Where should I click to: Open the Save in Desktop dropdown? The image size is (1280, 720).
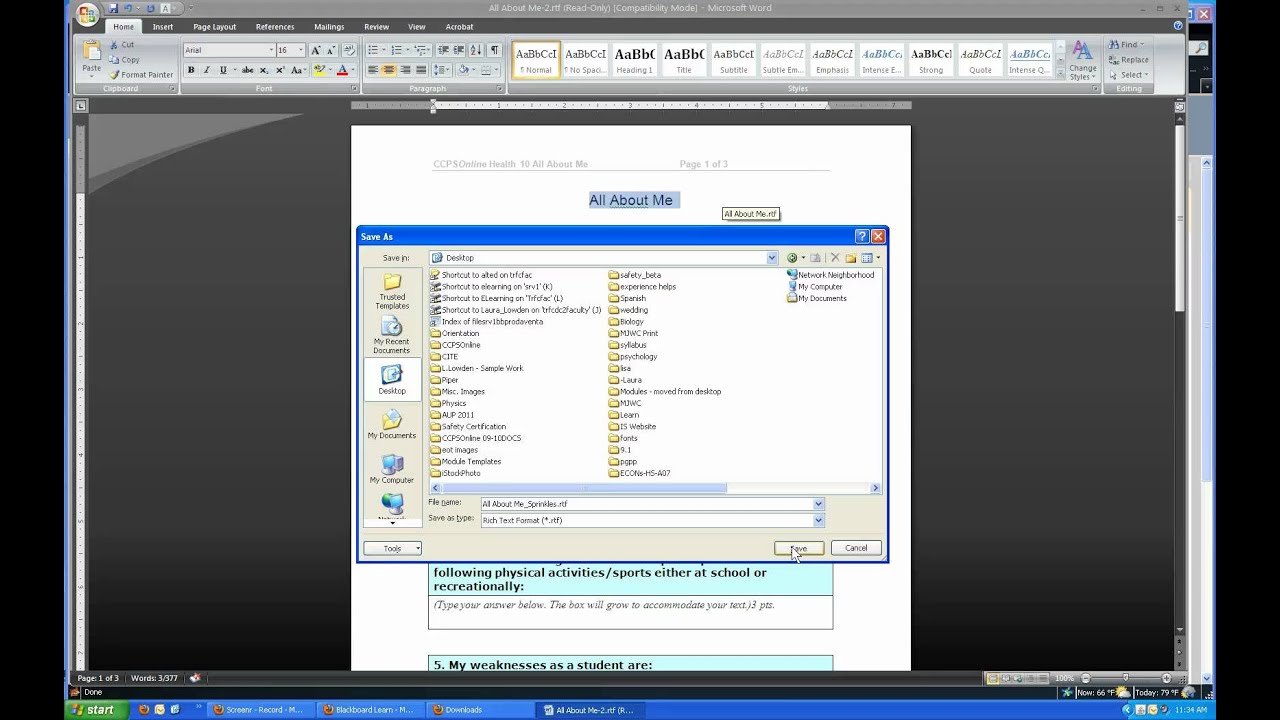point(771,258)
